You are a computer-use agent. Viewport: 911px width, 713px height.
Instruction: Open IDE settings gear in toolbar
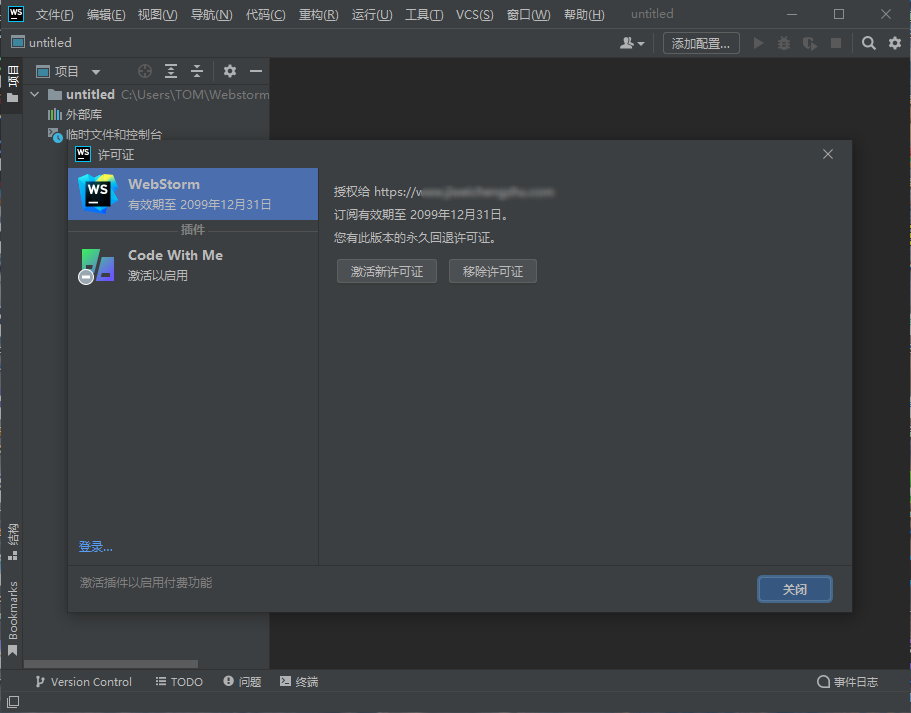pyautogui.click(x=895, y=43)
